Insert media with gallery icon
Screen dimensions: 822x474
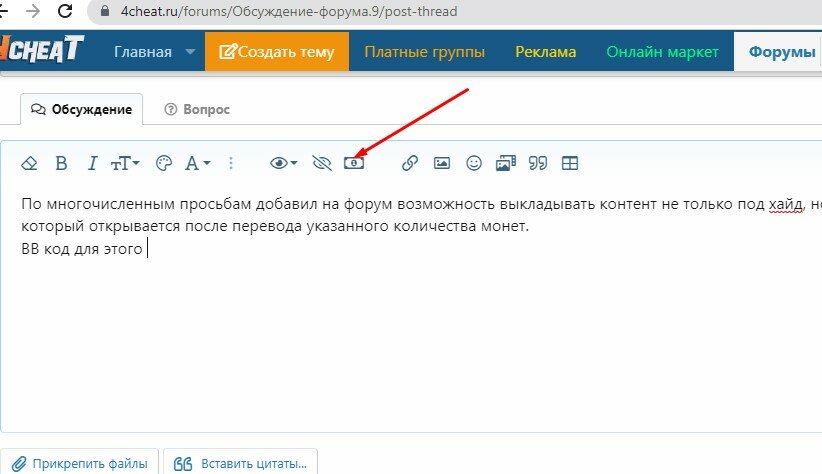click(506, 164)
